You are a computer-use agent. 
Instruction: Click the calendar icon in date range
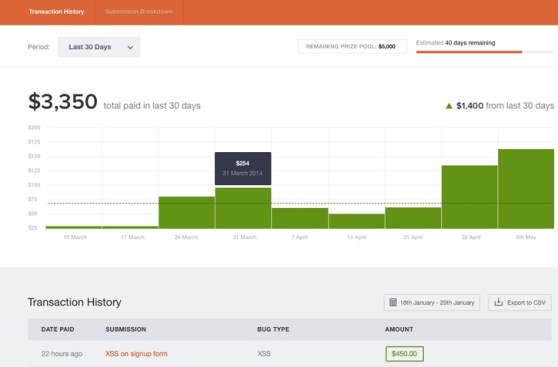click(393, 303)
